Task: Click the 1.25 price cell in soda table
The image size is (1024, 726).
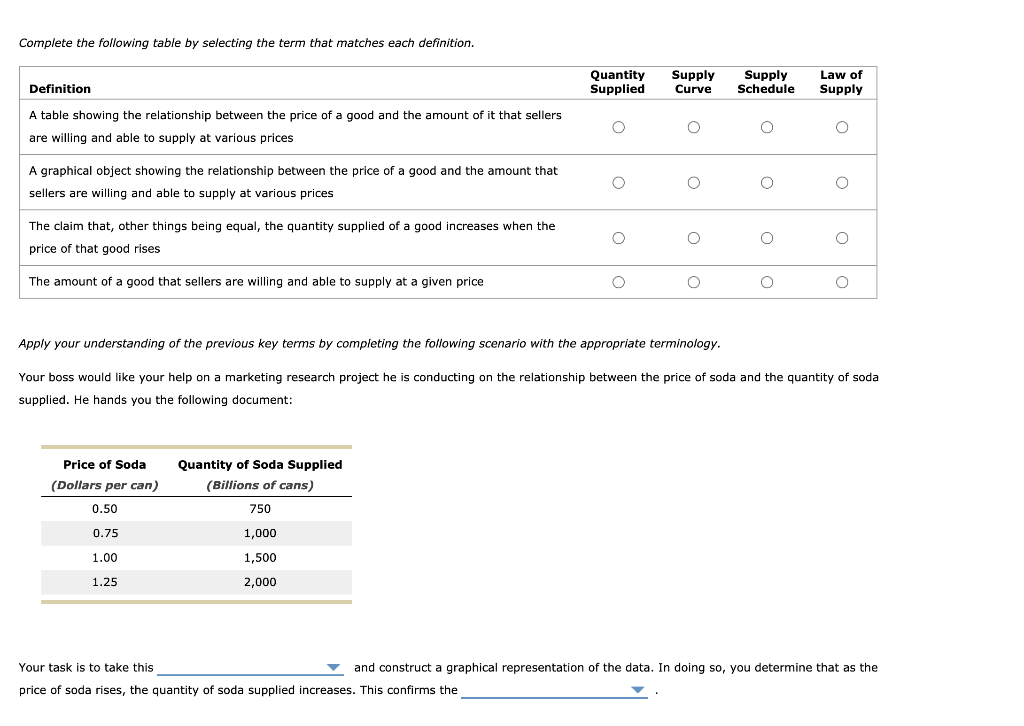Action: [104, 582]
